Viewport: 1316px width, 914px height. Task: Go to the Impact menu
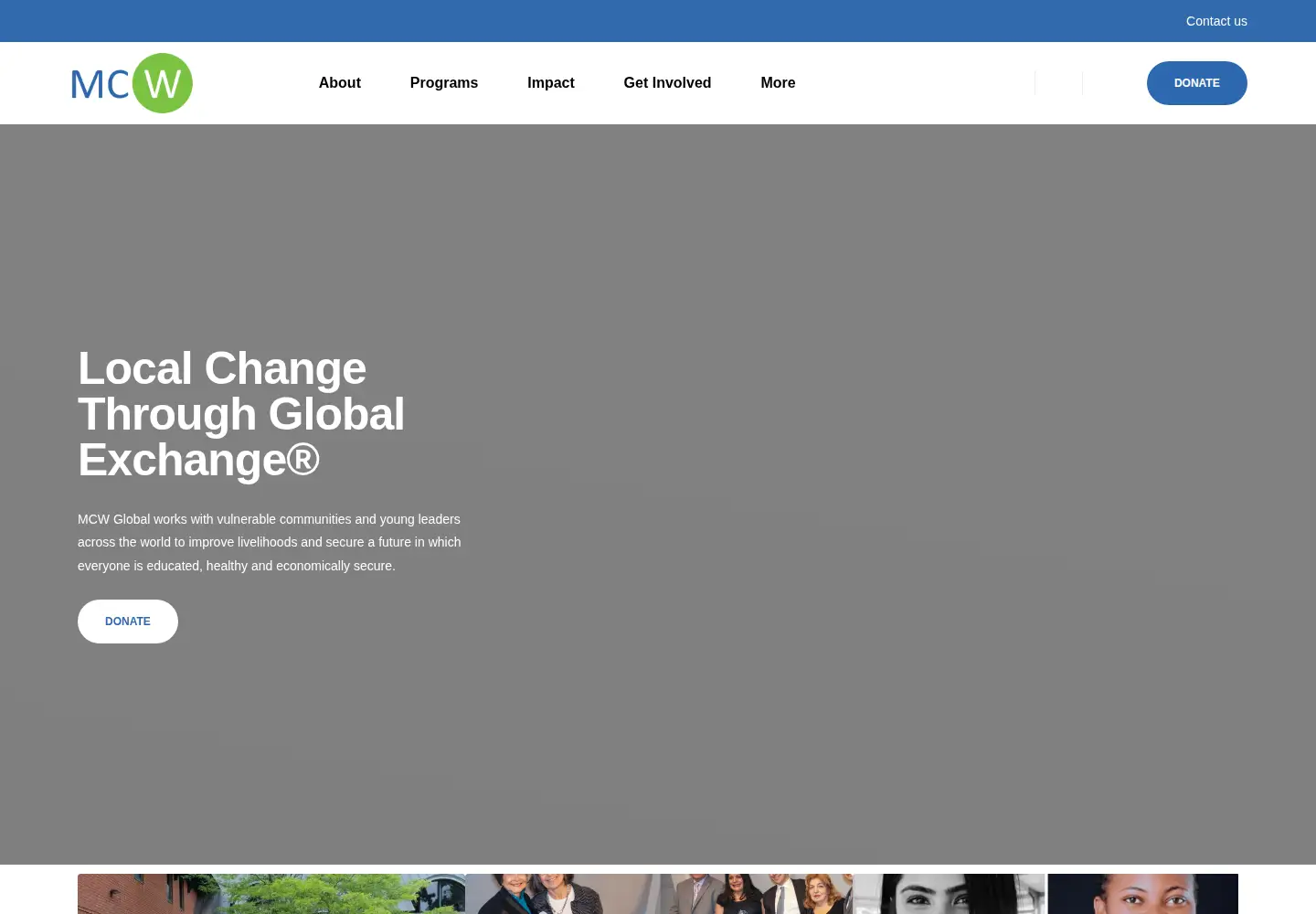click(x=551, y=83)
